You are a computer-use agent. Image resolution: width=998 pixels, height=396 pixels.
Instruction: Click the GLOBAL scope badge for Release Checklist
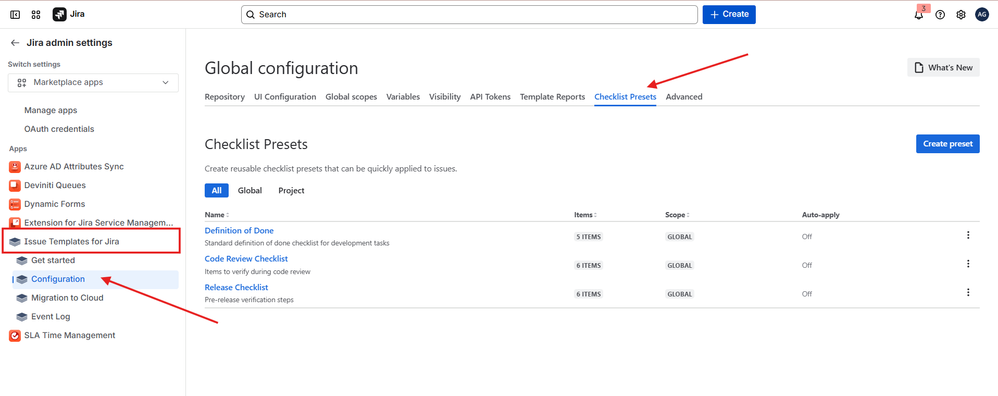point(680,294)
